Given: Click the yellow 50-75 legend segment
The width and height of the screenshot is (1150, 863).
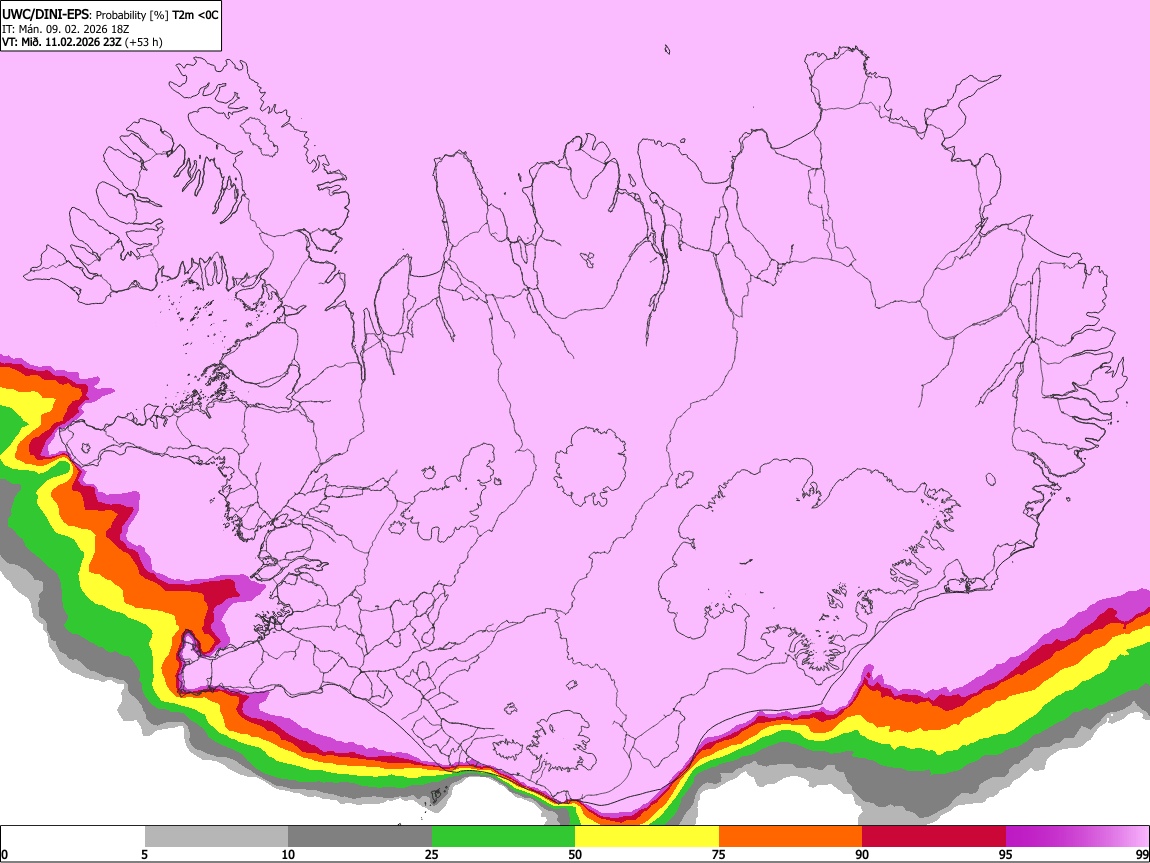Looking at the screenshot, I should point(647,836).
